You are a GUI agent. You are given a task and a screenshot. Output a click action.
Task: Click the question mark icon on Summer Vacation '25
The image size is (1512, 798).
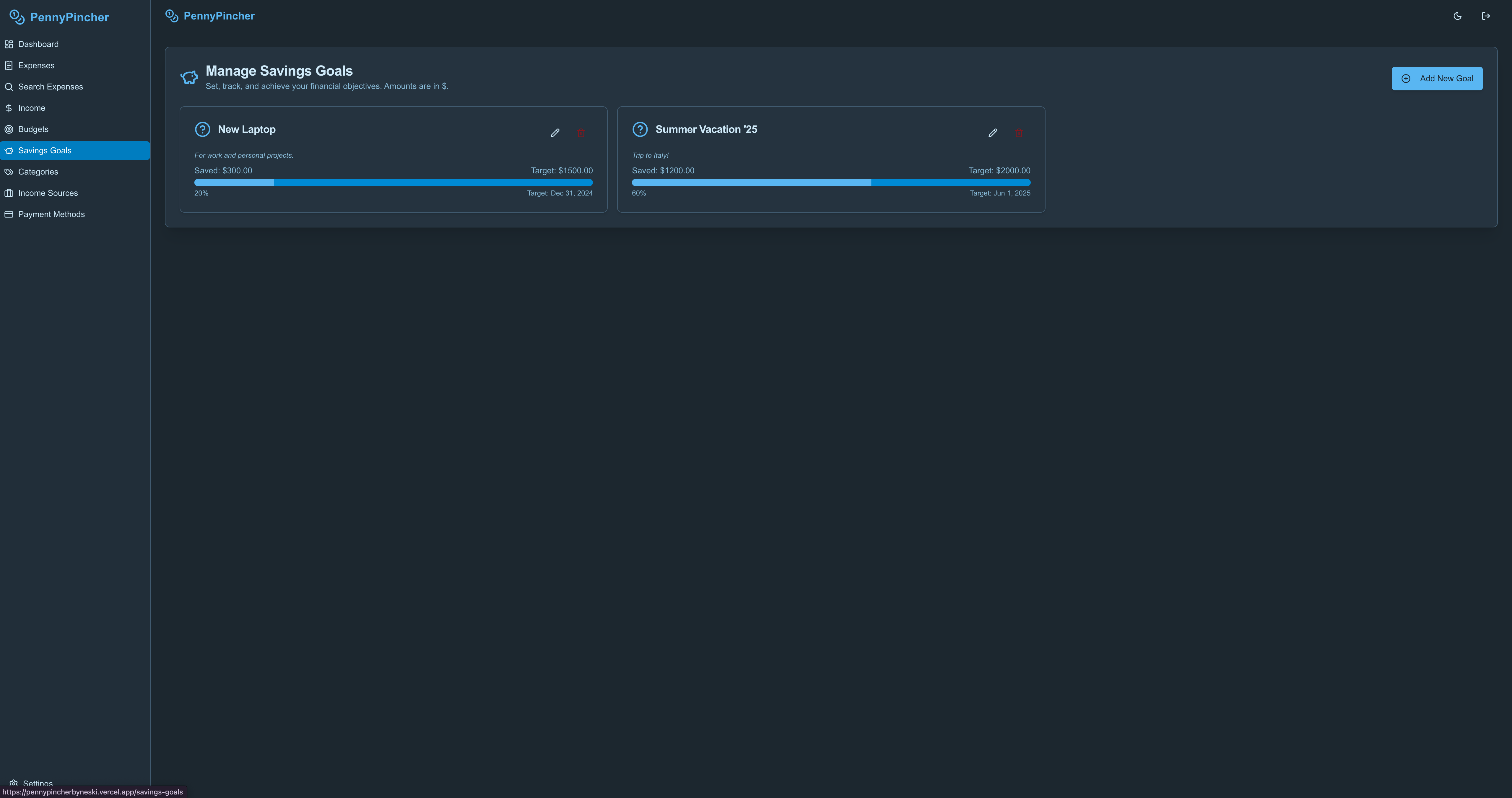[x=640, y=129]
